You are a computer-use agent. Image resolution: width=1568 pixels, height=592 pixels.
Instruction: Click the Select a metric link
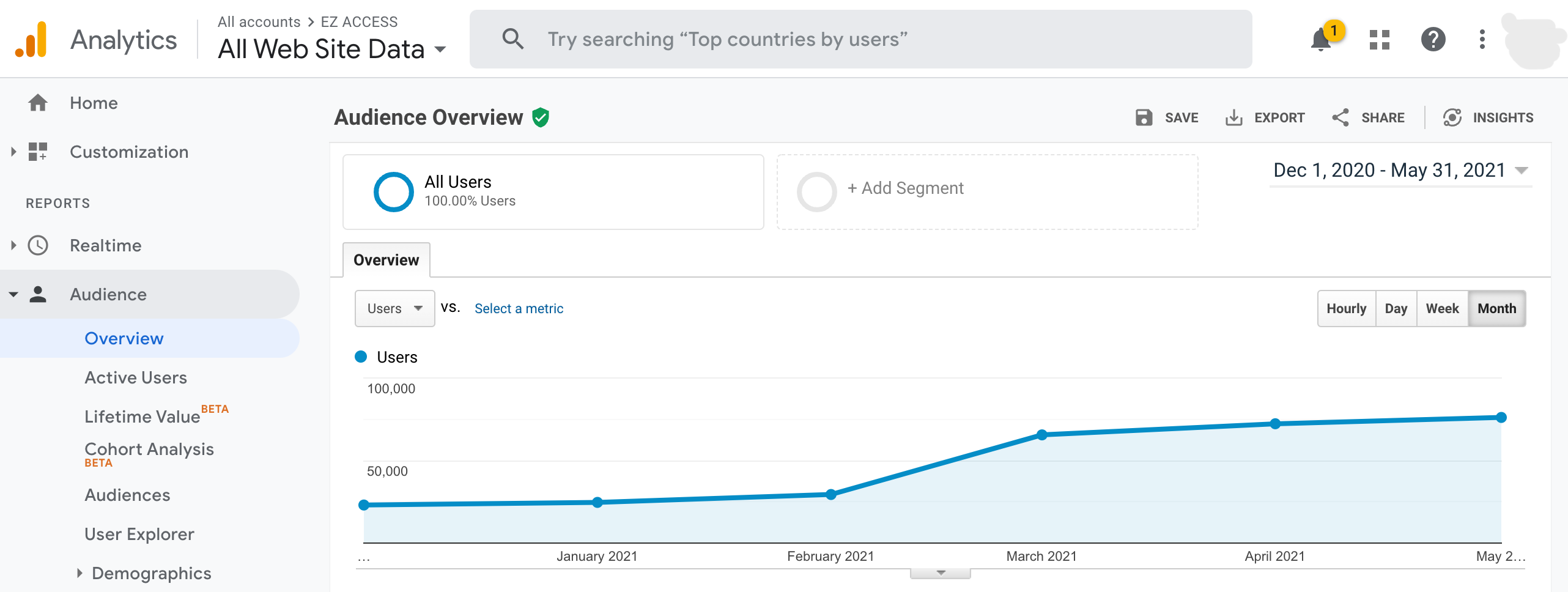[x=519, y=309]
